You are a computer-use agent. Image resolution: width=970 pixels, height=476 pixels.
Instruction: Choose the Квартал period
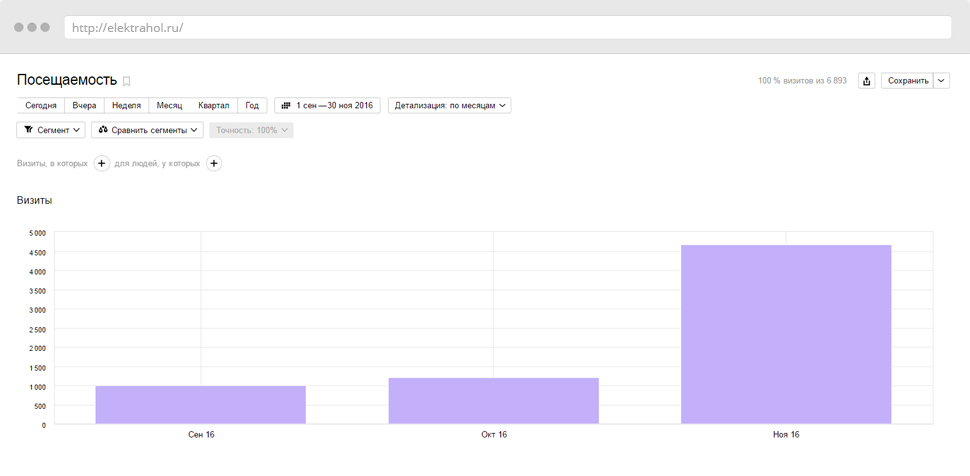pyautogui.click(x=213, y=106)
